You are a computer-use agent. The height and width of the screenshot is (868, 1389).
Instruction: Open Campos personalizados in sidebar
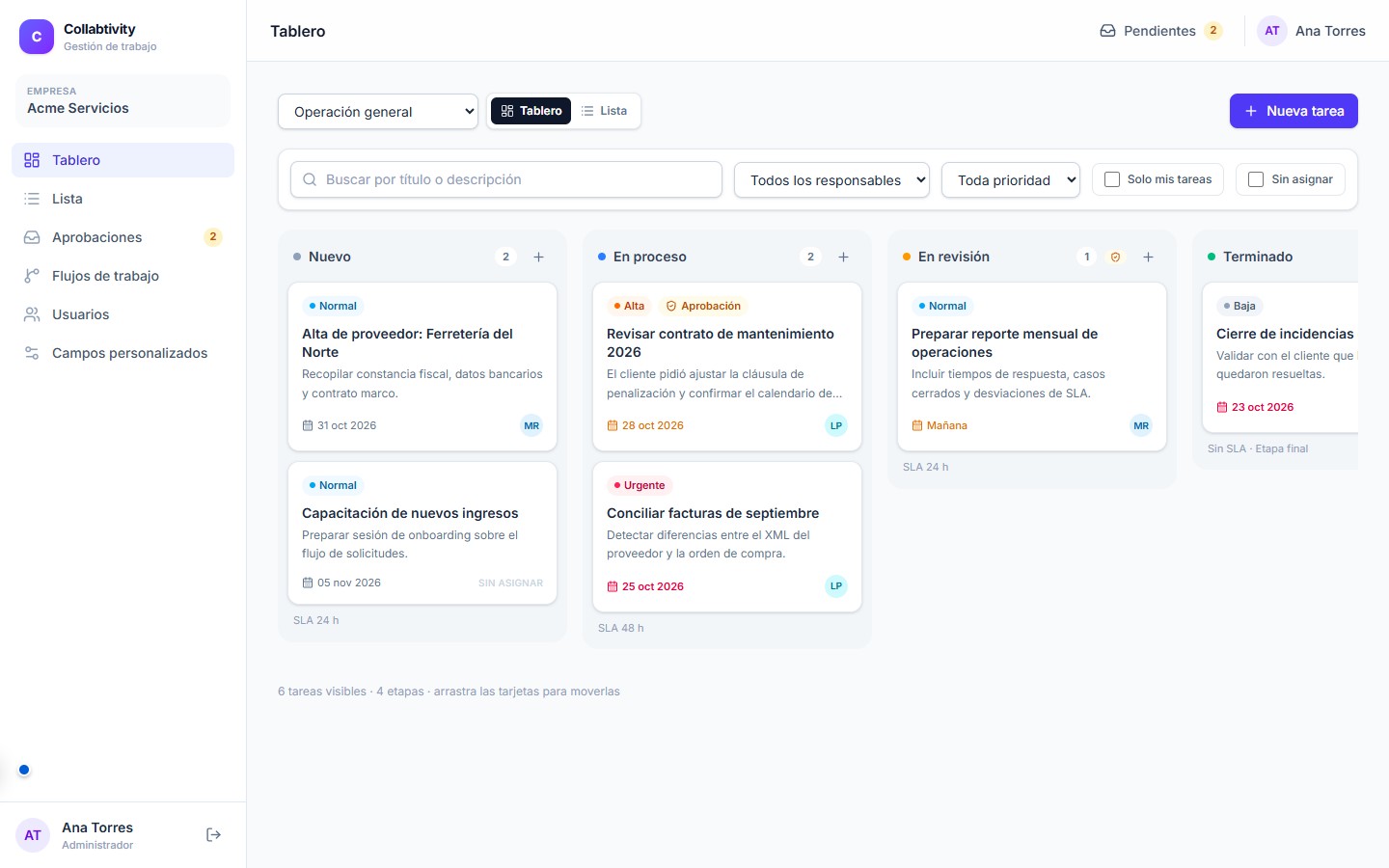click(123, 353)
